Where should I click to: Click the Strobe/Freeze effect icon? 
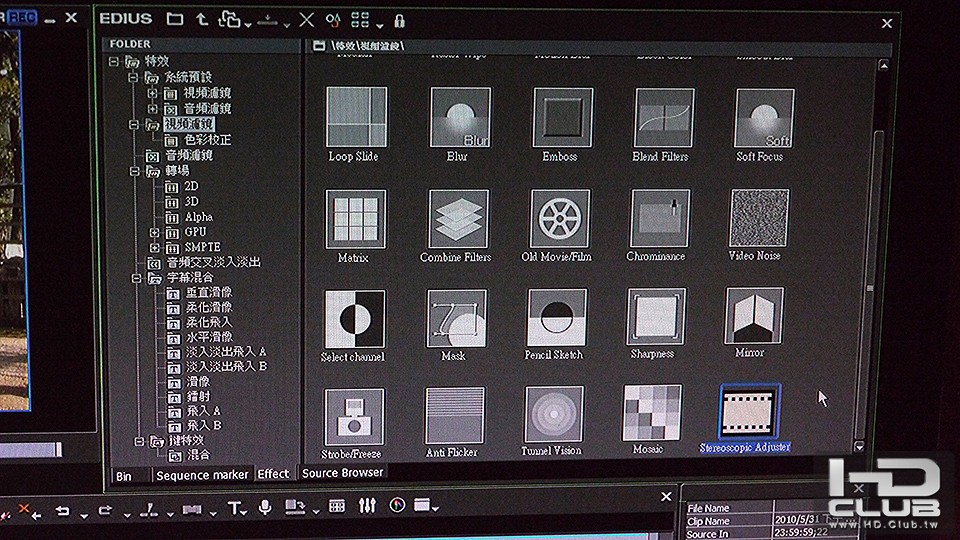354,415
